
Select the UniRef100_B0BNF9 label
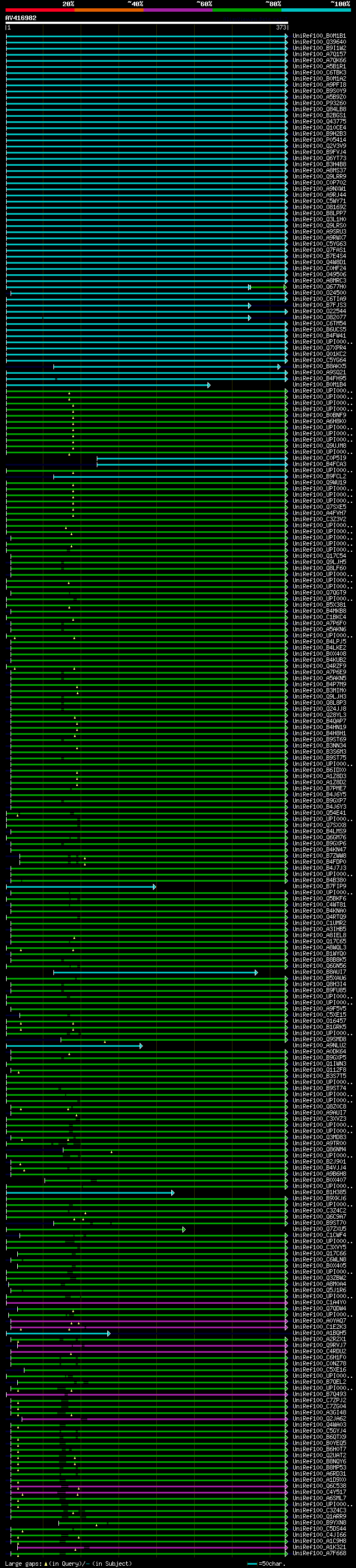click(x=319, y=415)
